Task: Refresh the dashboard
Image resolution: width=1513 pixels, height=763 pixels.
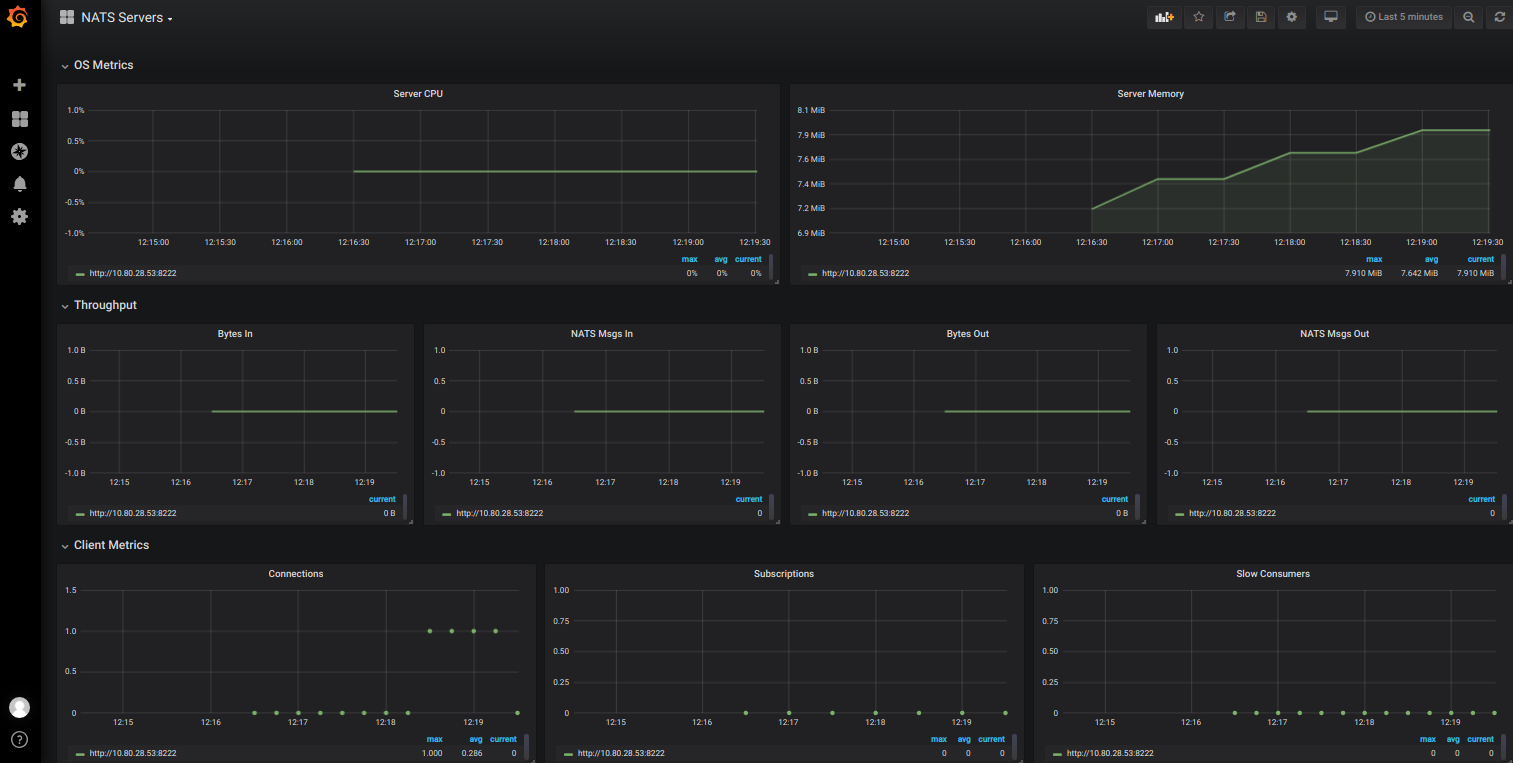Action: pyautogui.click(x=1498, y=17)
